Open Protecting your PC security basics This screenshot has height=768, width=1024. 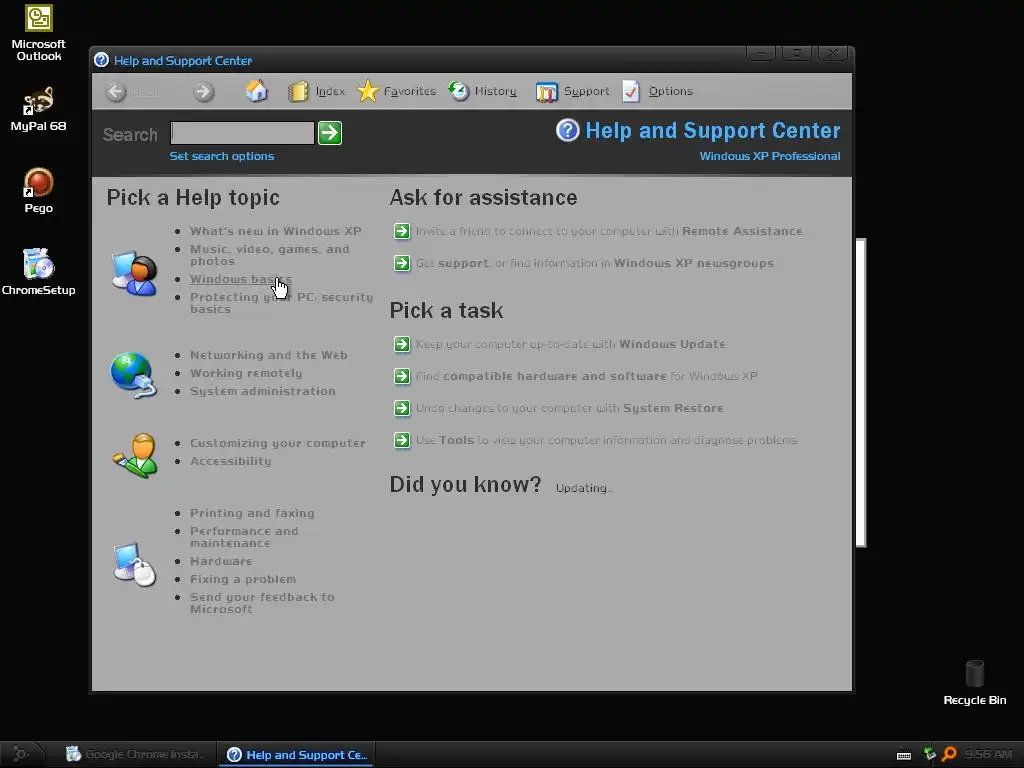pos(281,303)
